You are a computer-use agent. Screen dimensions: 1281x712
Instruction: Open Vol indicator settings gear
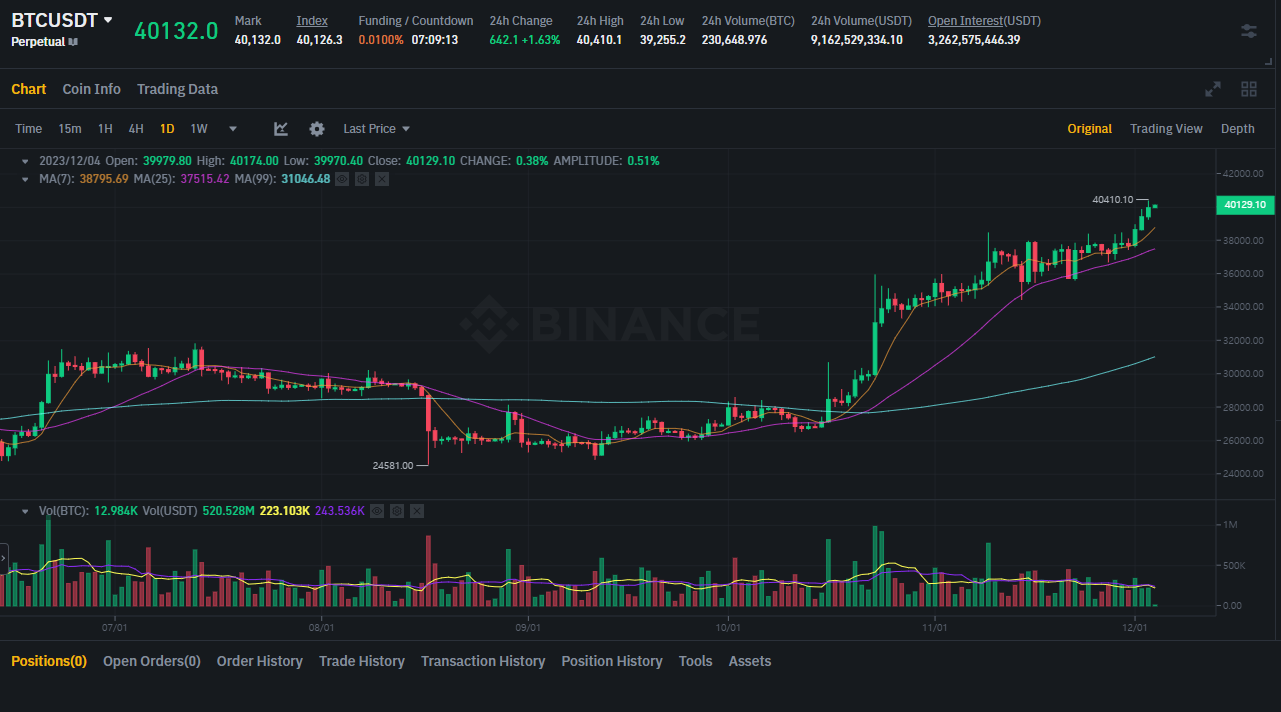tap(397, 511)
